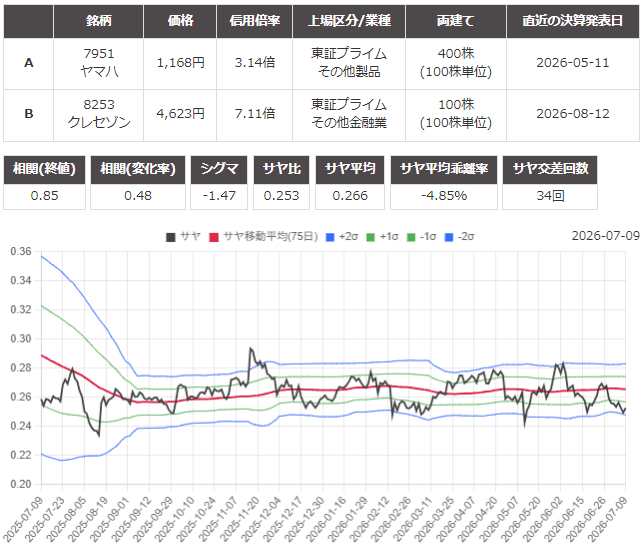Click the サヤ line peak near 2025-11-20
Image resolution: width=643 pixels, height=545 pixels.
pos(251,349)
